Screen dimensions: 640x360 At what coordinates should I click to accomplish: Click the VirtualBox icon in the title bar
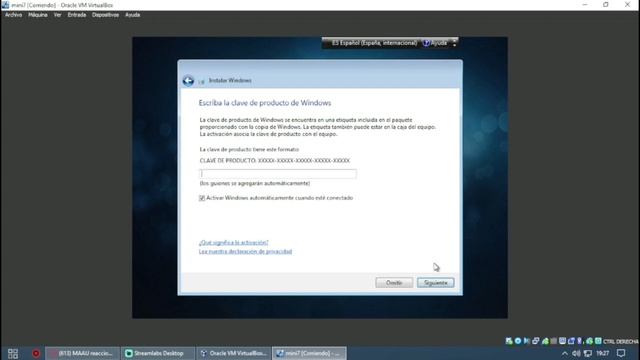[x=5, y=5]
